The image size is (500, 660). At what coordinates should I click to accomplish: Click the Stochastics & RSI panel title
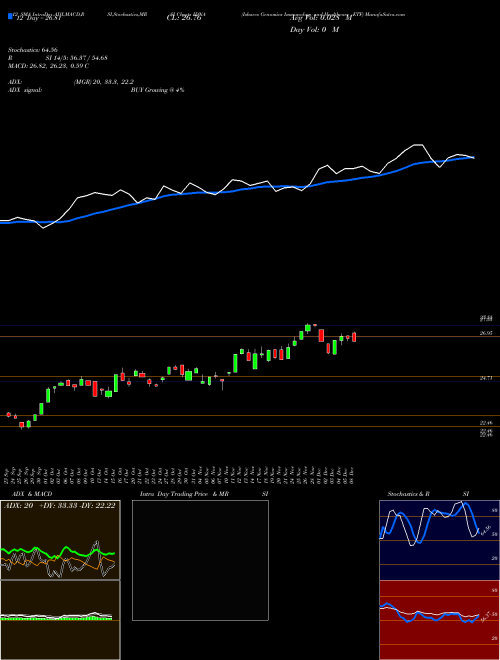tap(428, 494)
